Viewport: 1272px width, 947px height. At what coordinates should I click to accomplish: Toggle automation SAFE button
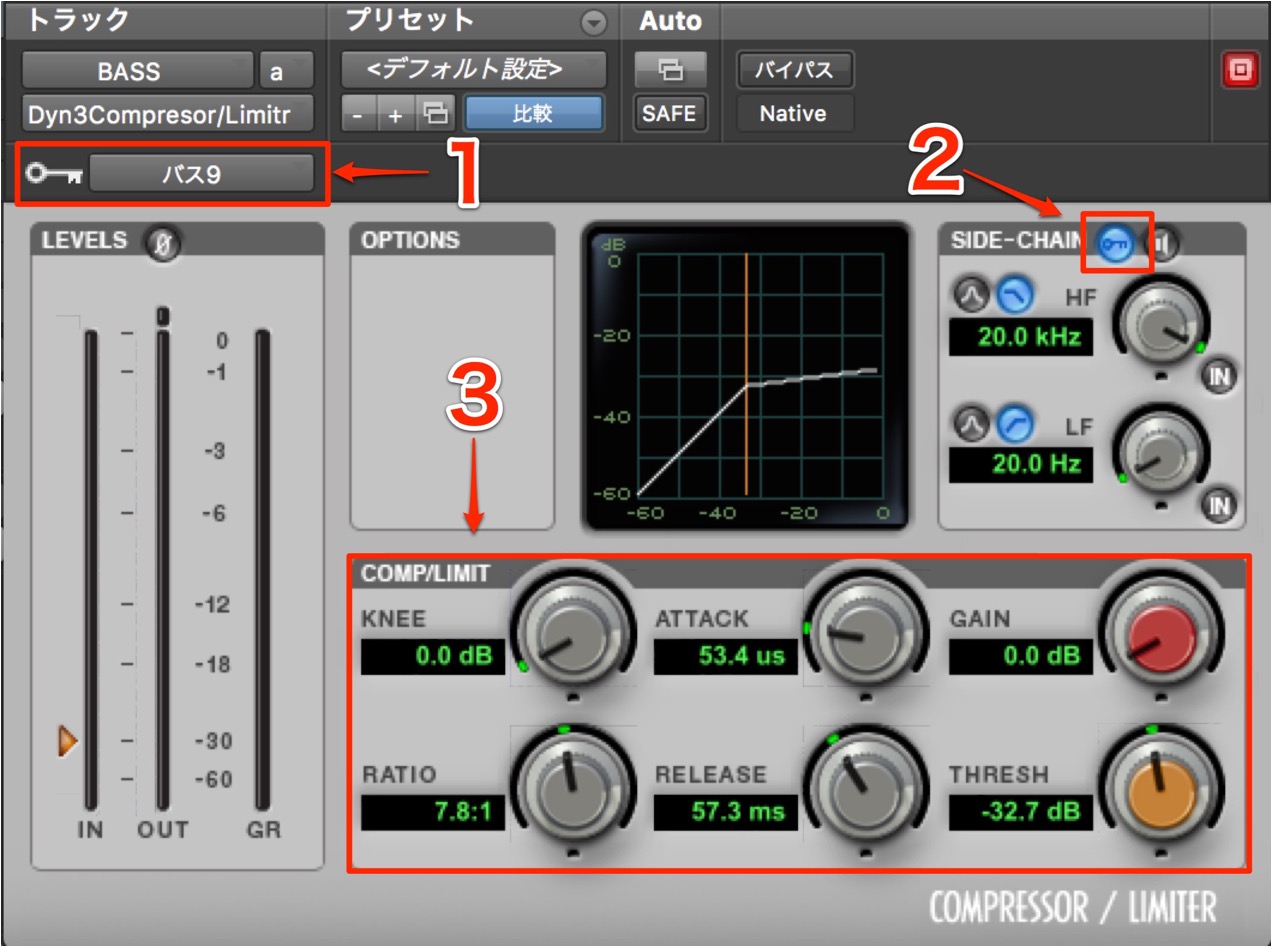[670, 114]
